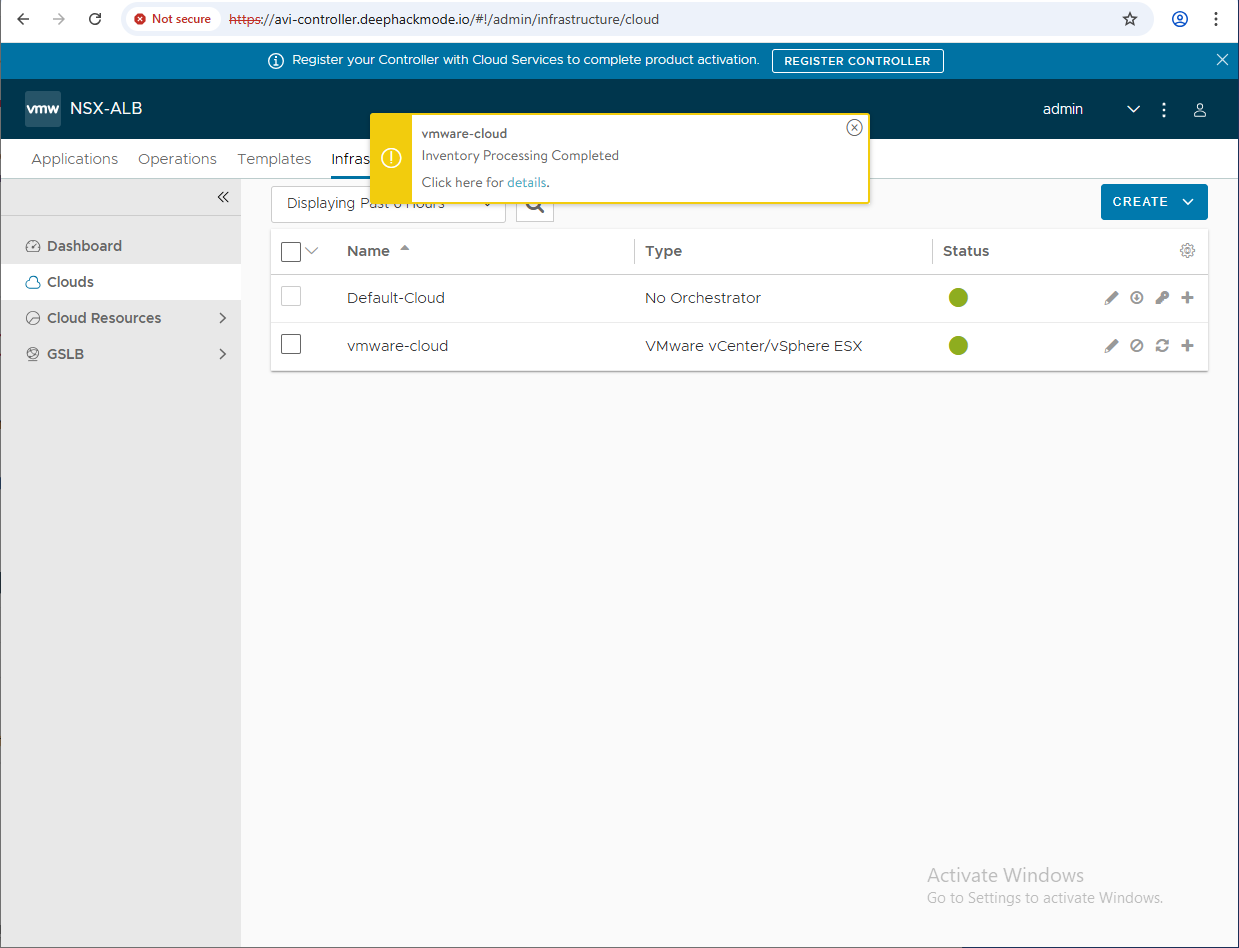Open the vertical three-dots menu in header
The height and width of the screenshot is (948, 1239).
pyautogui.click(x=1164, y=110)
